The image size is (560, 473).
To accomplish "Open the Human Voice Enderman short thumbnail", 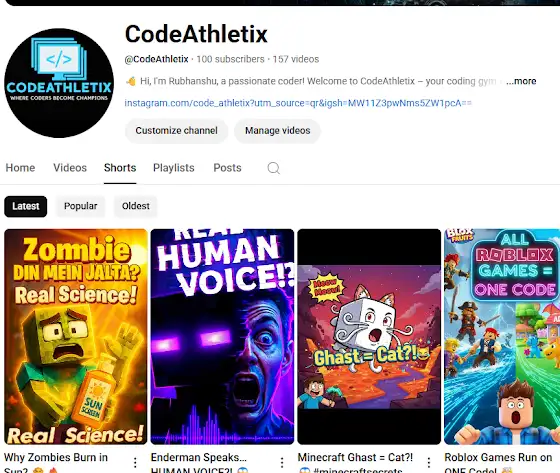I will pos(222,337).
